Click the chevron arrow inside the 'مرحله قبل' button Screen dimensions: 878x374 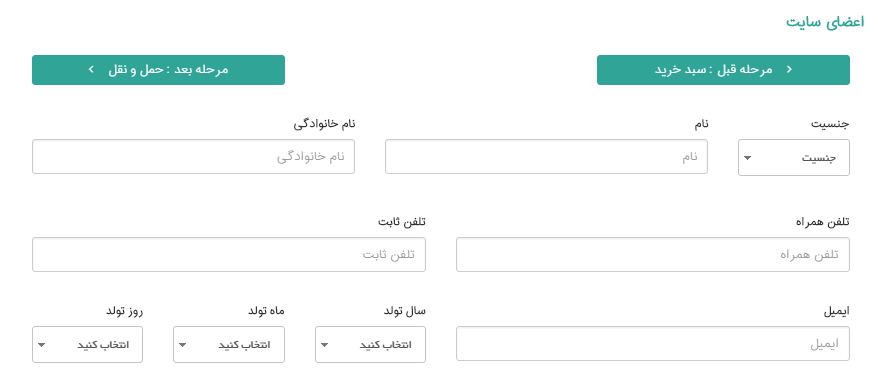[x=790, y=69]
